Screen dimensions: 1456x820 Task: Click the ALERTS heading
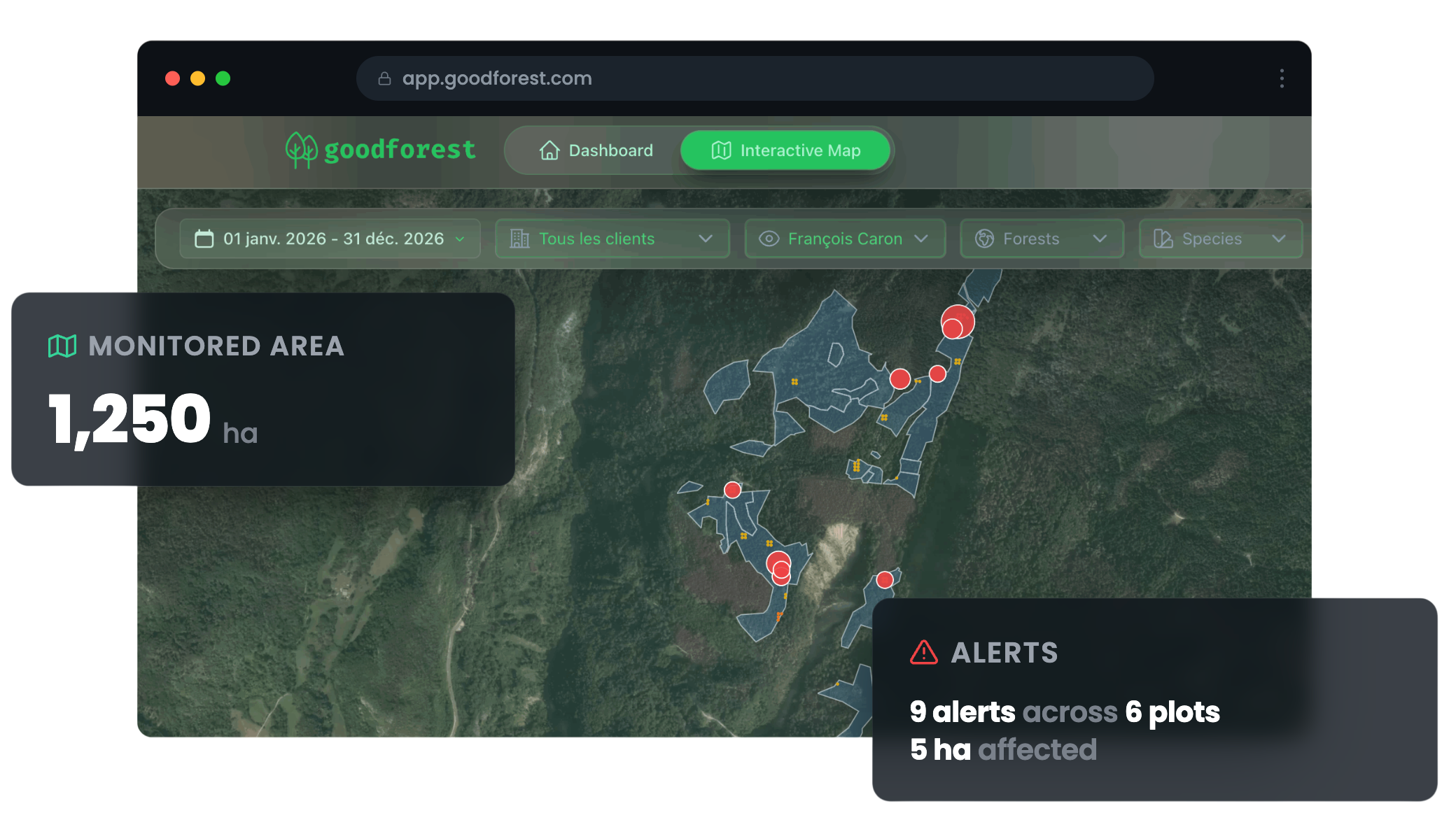[x=1004, y=653]
